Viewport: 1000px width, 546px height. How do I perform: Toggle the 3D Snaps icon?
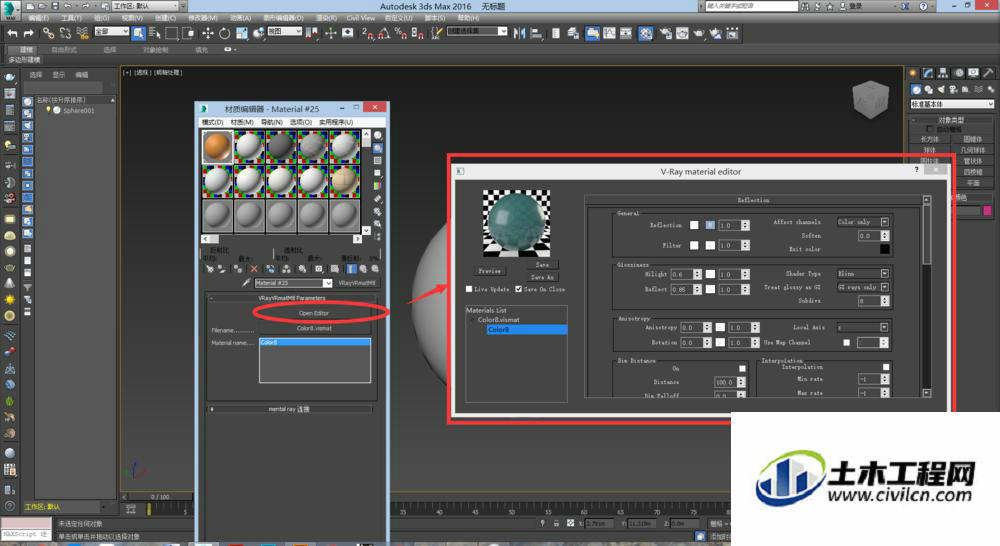coord(367,33)
